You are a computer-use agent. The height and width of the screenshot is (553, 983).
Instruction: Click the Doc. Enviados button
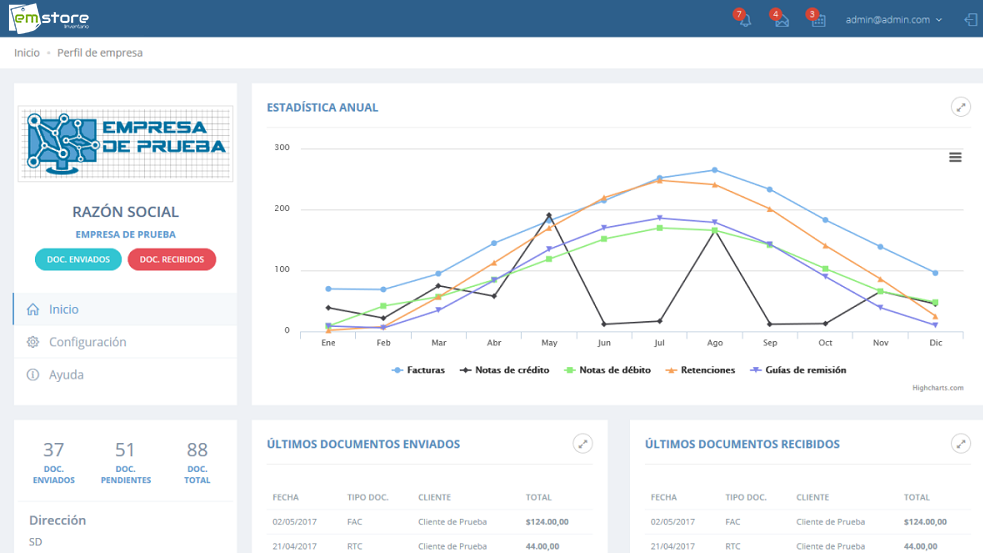click(78, 260)
